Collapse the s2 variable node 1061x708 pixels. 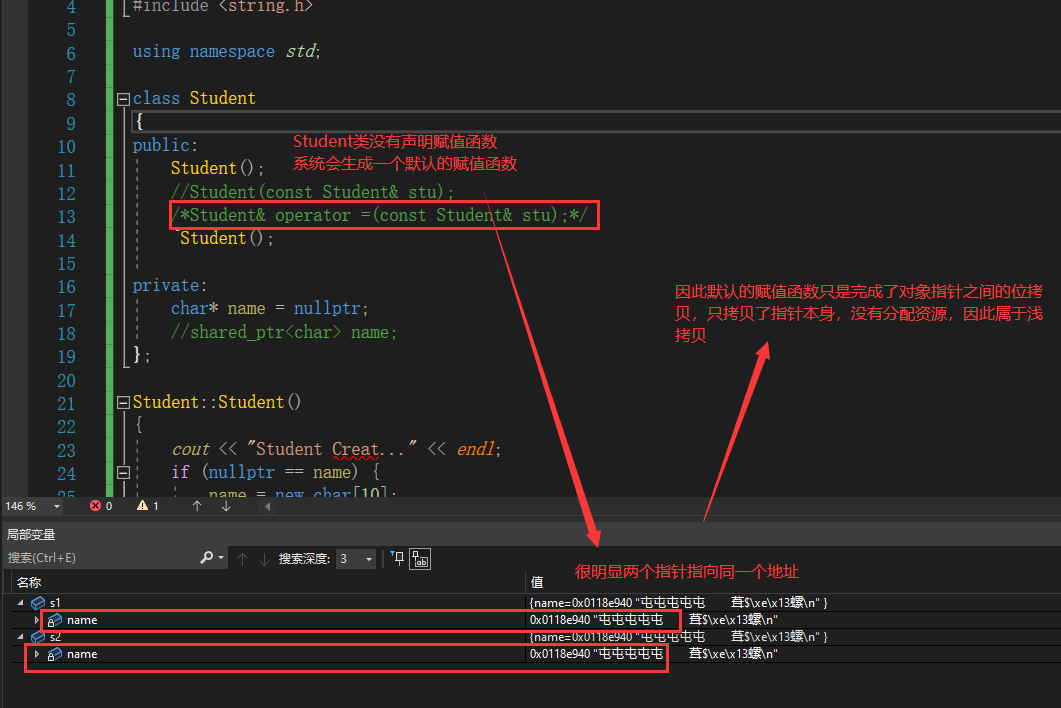20,636
